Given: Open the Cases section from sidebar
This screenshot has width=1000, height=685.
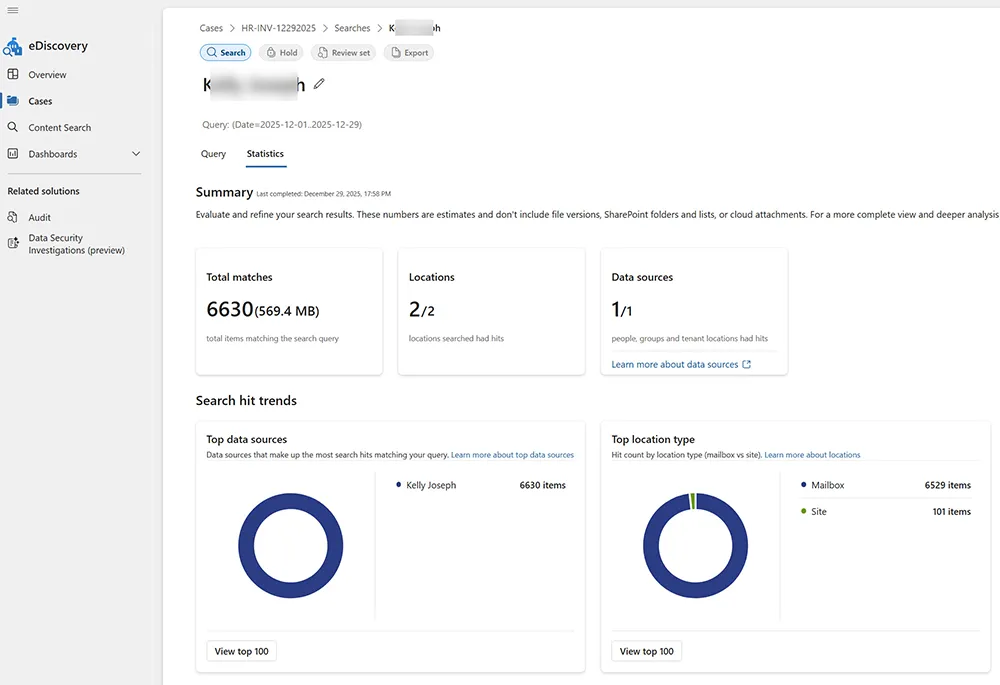Looking at the screenshot, I should [x=40, y=100].
